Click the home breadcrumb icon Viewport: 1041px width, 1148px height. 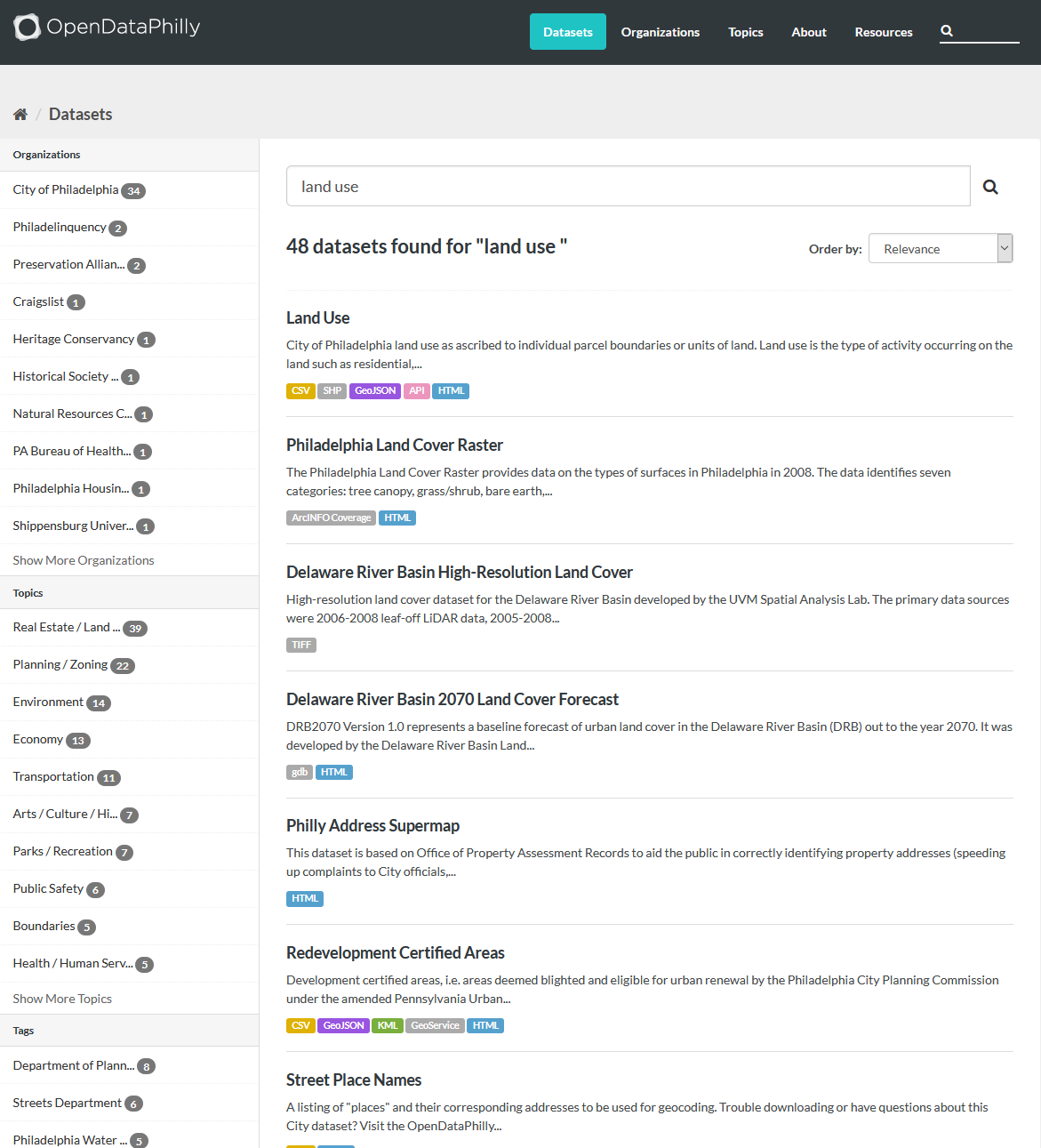tap(20, 114)
